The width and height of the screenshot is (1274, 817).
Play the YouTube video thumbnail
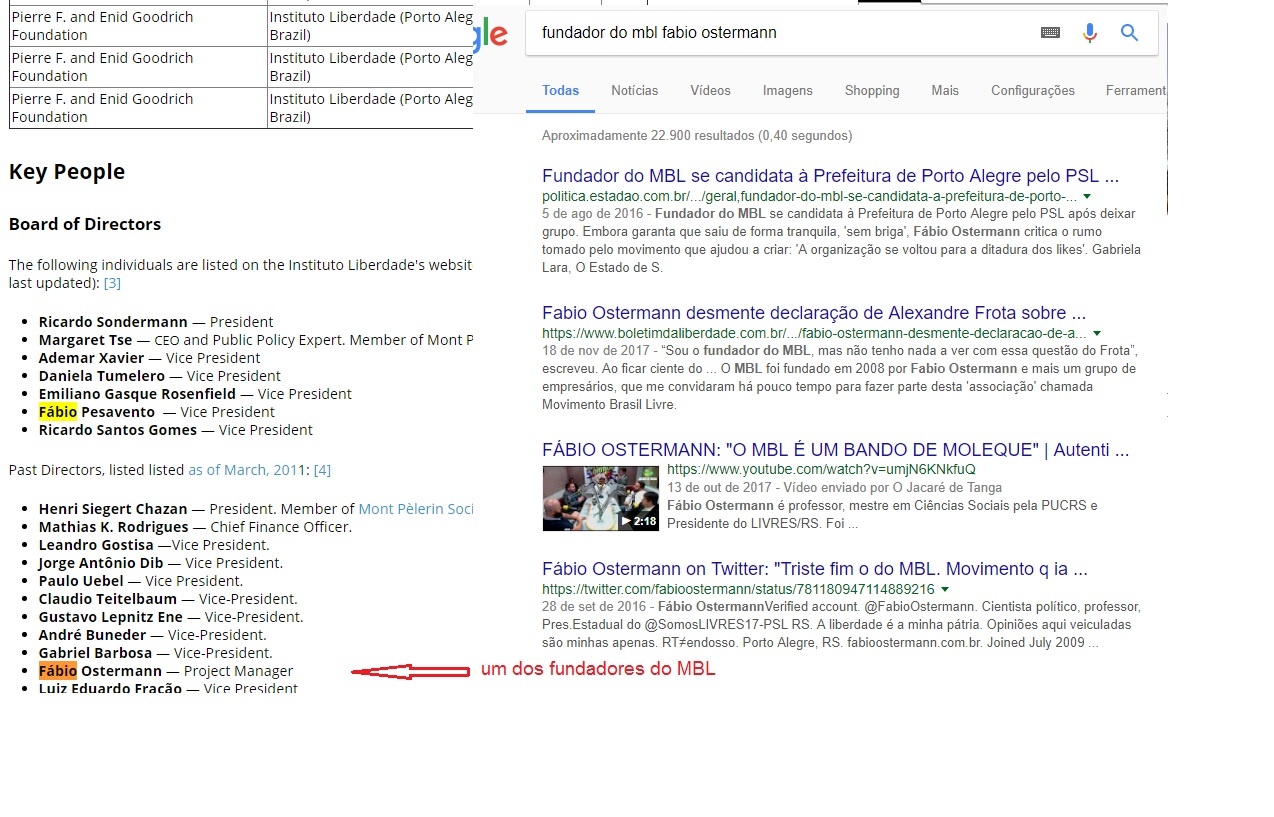600,497
